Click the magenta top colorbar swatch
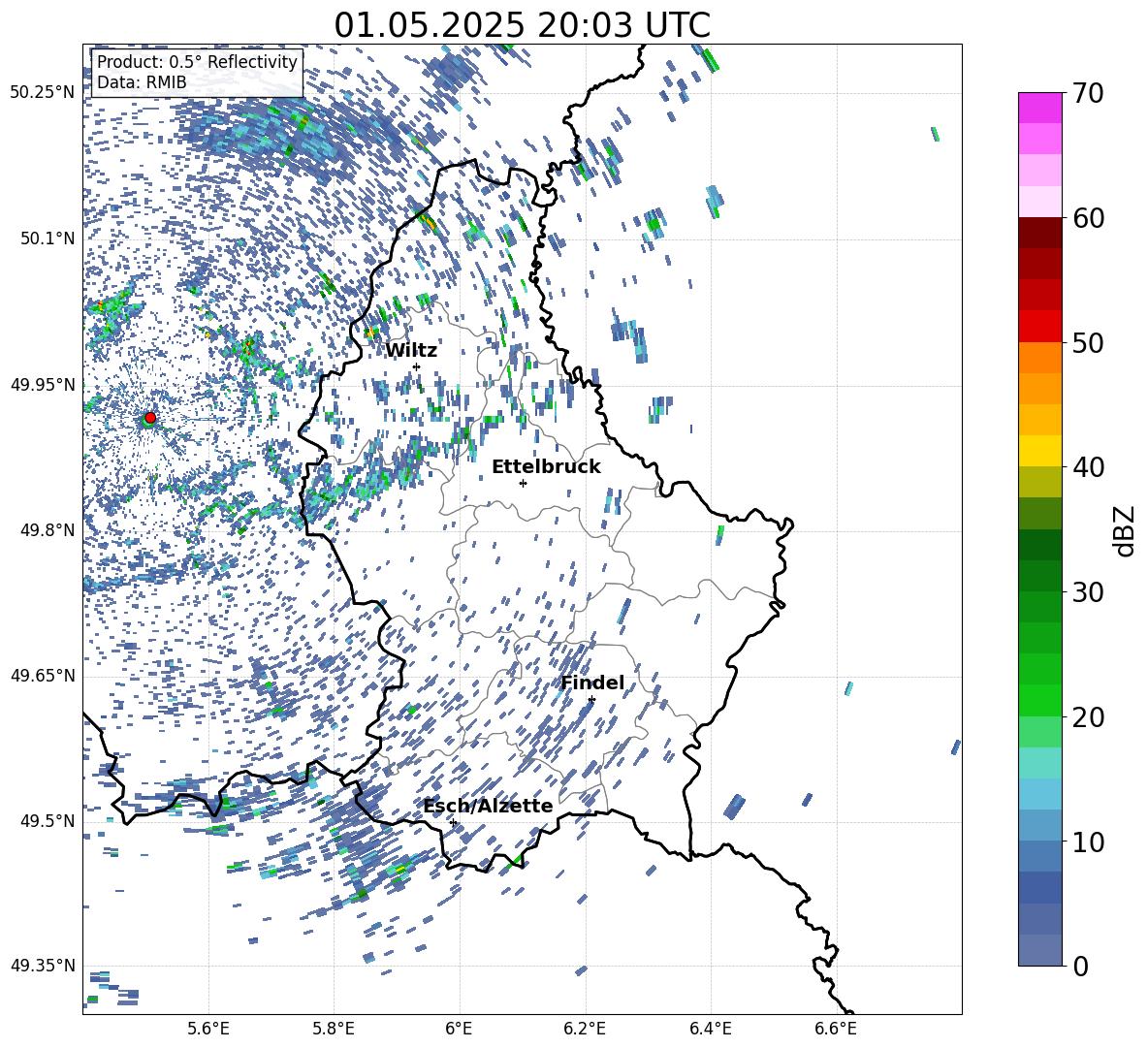Image resolution: width=1148 pixels, height=1048 pixels. (1040, 109)
